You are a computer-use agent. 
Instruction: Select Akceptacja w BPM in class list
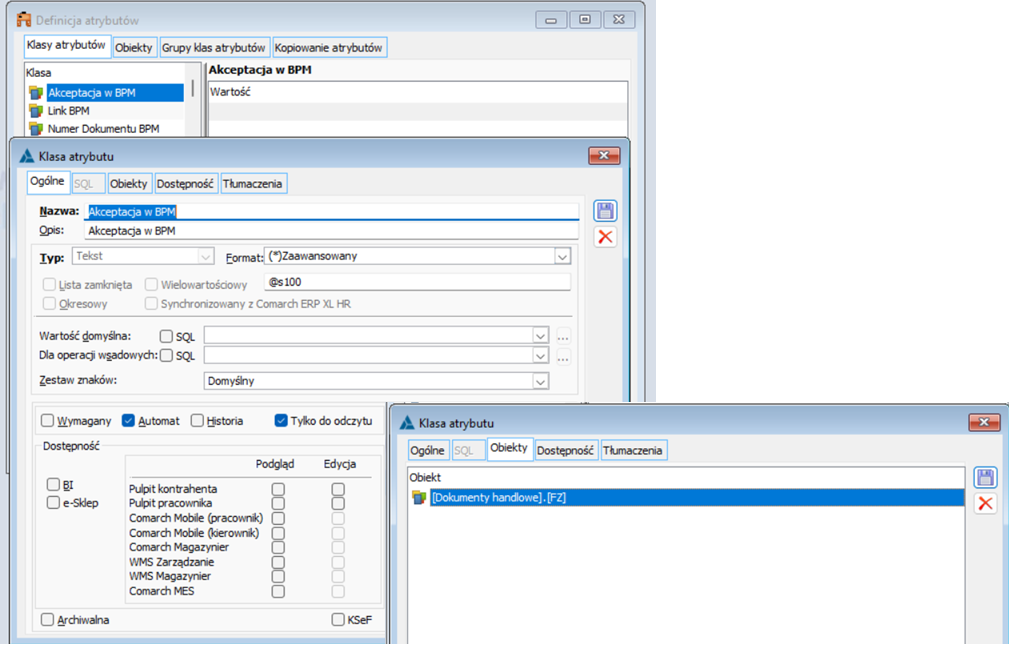(91, 93)
